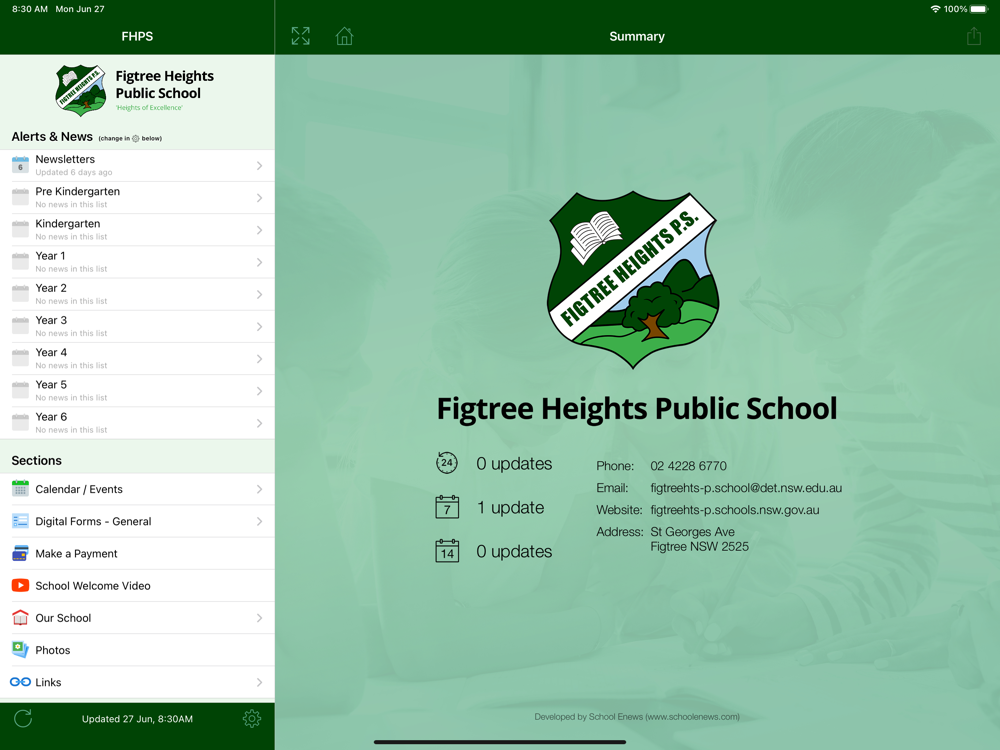The width and height of the screenshot is (1000, 750).
Task: Tap the school crest in the sidebar header
Action: pyautogui.click(x=80, y=91)
